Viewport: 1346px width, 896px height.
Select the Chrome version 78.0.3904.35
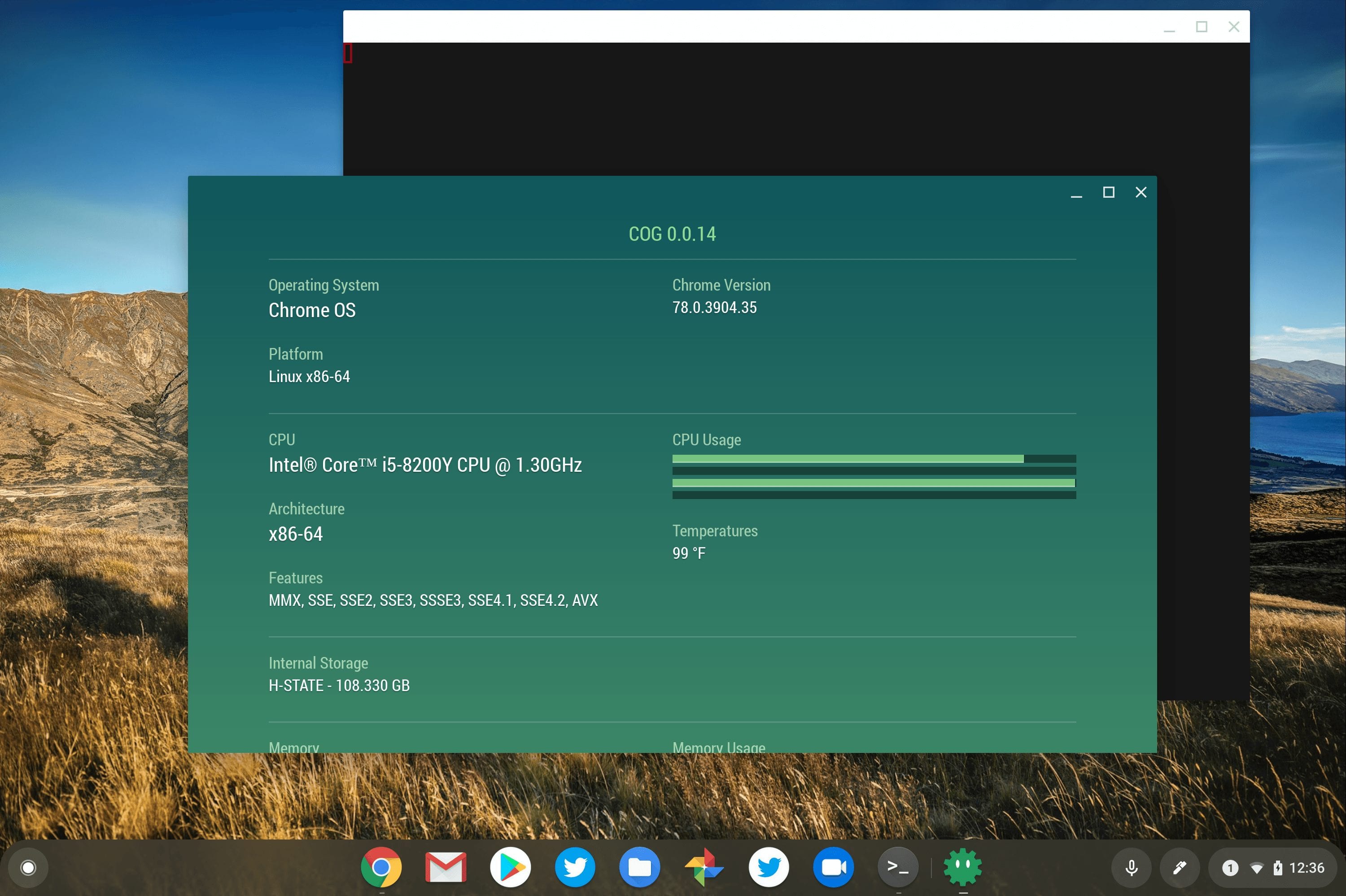click(714, 308)
